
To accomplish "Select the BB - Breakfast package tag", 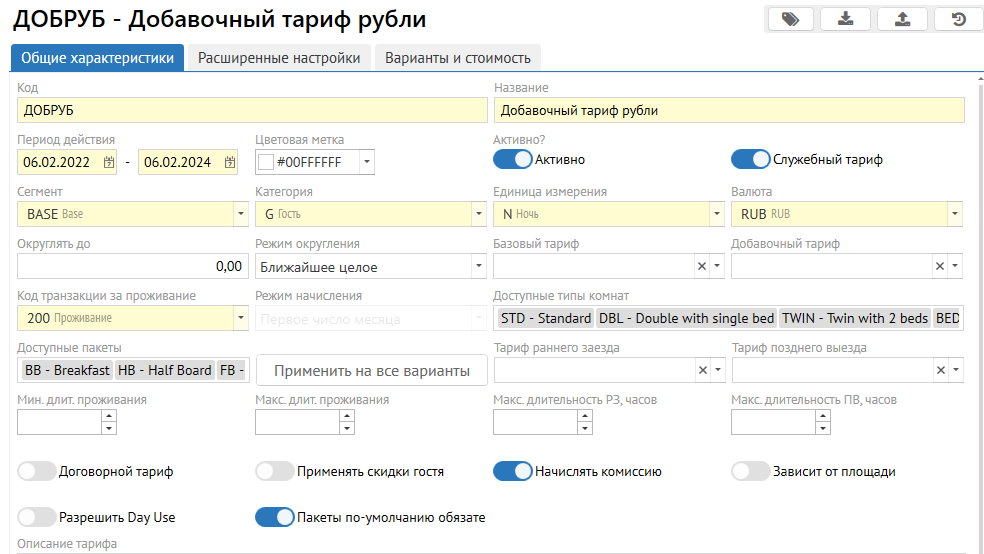I will [67, 370].
